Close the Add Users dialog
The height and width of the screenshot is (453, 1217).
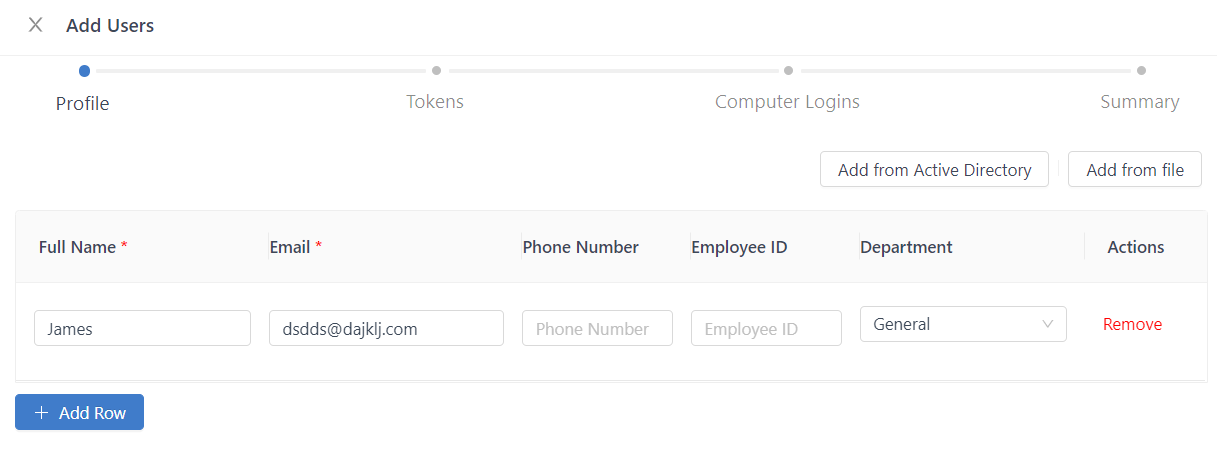point(36,25)
